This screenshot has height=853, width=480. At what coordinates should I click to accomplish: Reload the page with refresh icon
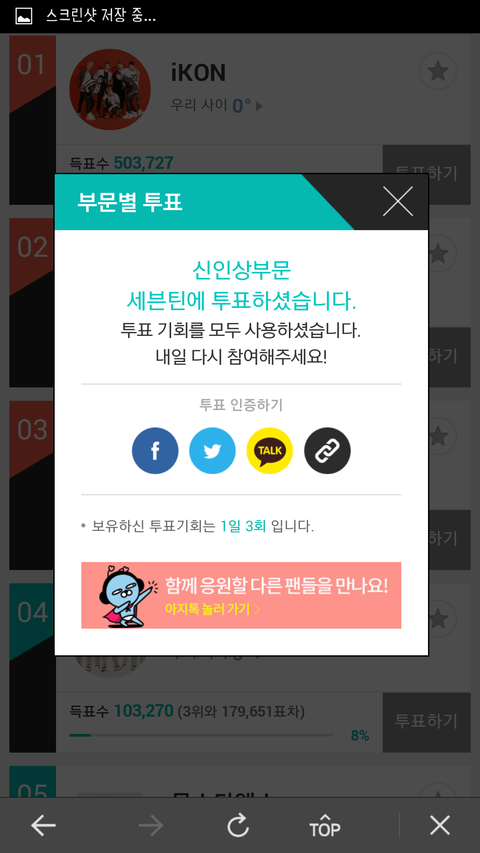pyautogui.click(x=238, y=826)
